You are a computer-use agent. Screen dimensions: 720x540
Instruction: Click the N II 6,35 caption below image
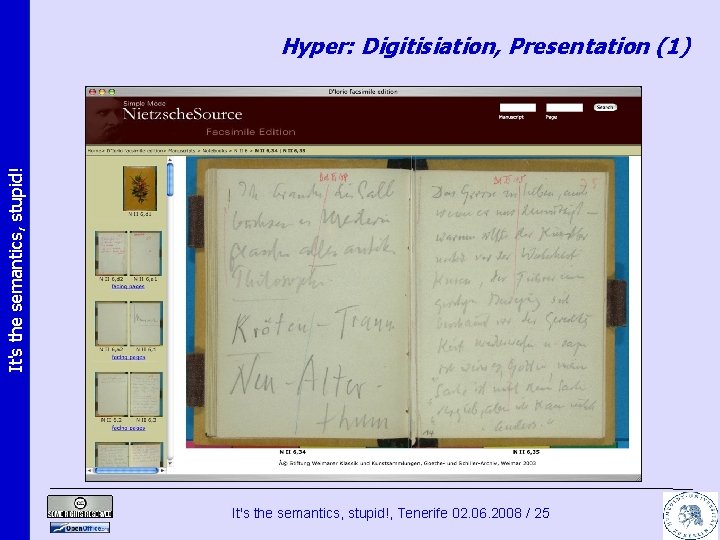click(526, 452)
